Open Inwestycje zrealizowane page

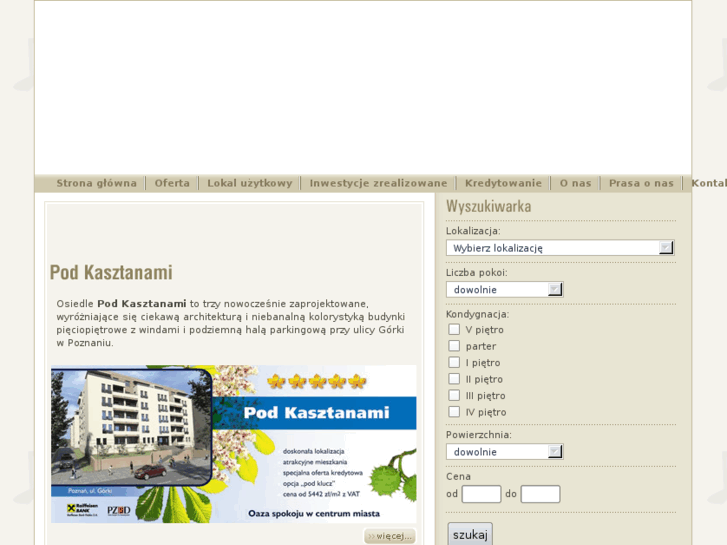pos(378,183)
